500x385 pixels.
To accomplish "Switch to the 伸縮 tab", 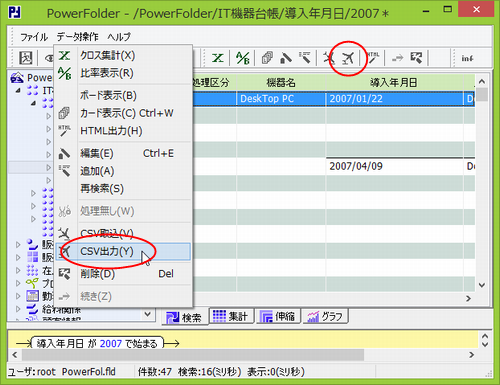I will [x=278, y=316].
